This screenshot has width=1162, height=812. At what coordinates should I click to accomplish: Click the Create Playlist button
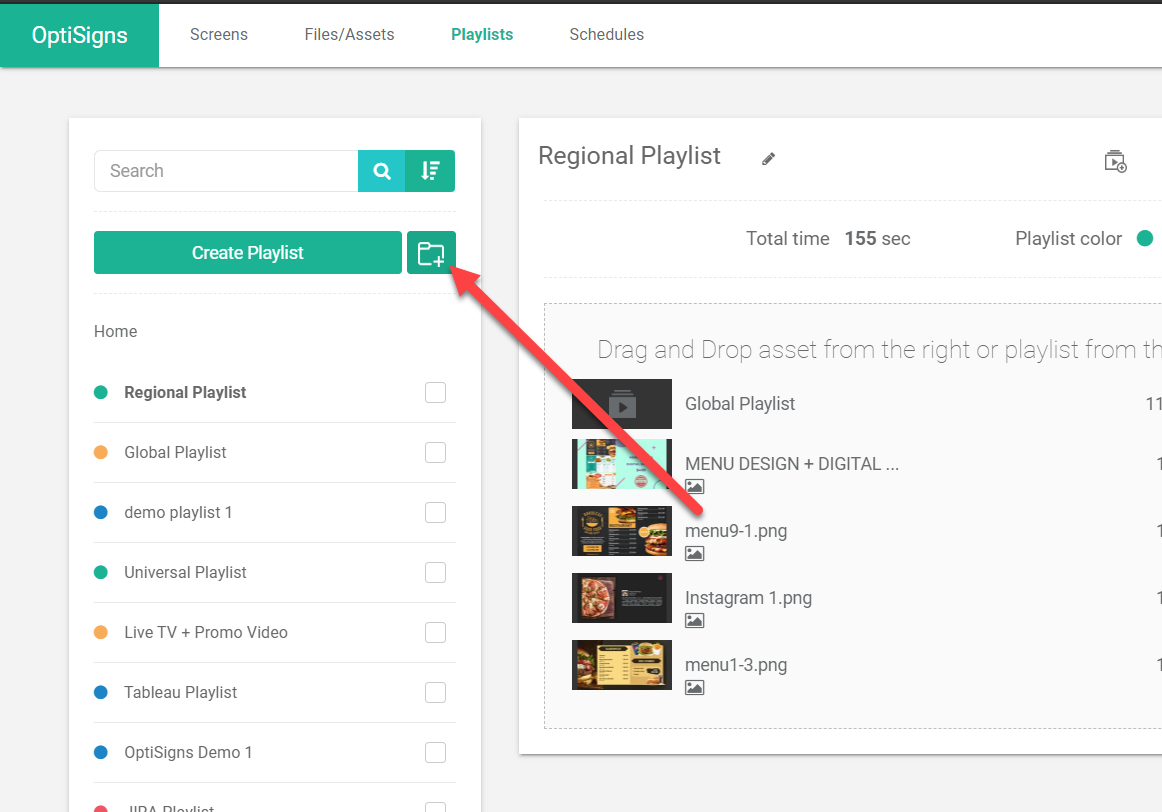248,253
